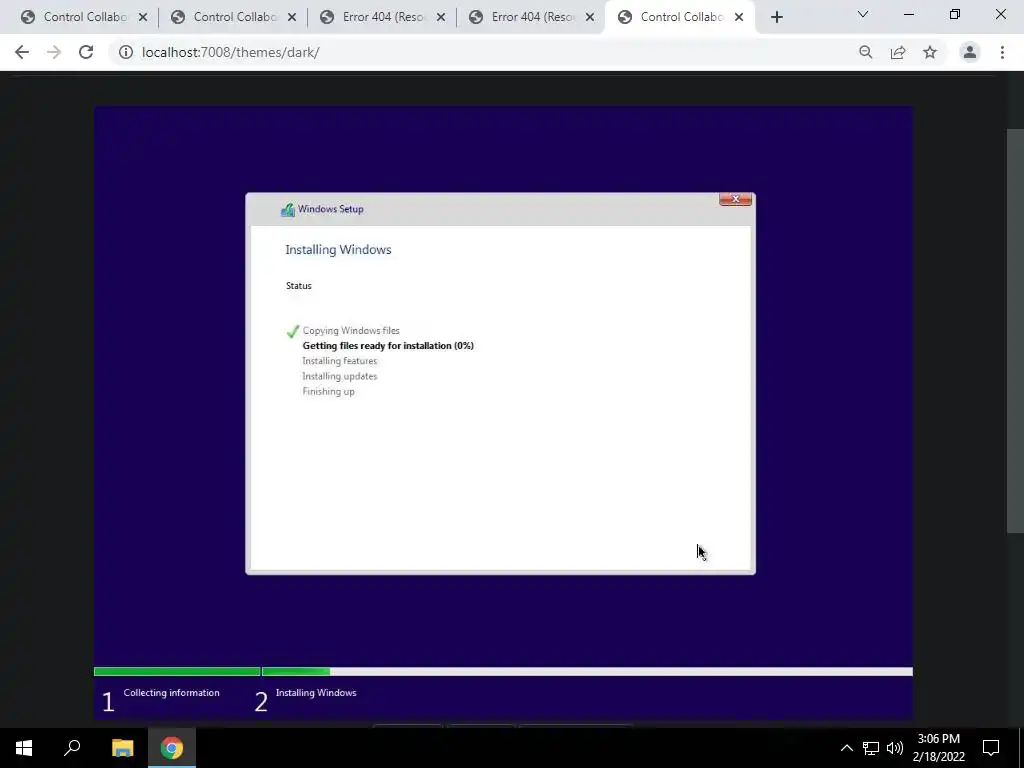
Task: Show hidden tray icons chevron
Action: pos(846,748)
